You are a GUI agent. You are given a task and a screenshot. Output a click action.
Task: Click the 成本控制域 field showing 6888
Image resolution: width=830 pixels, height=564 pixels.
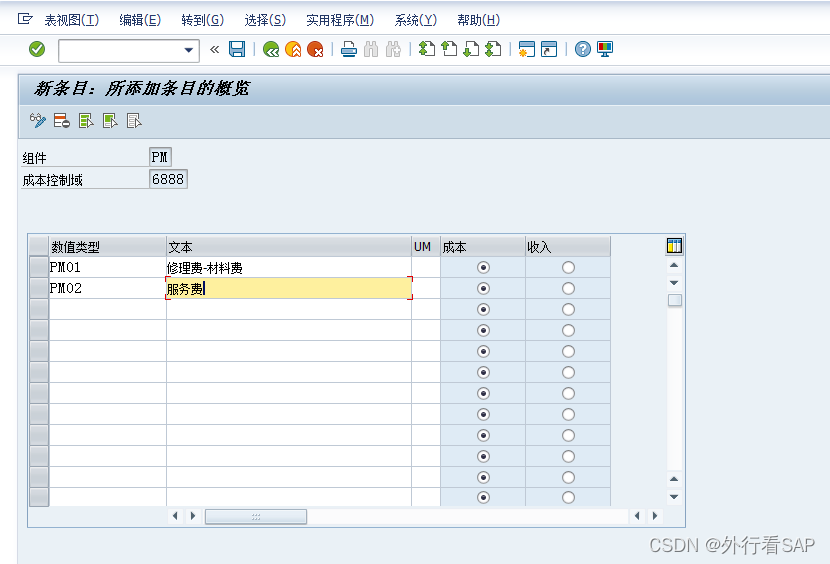click(168, 179)
